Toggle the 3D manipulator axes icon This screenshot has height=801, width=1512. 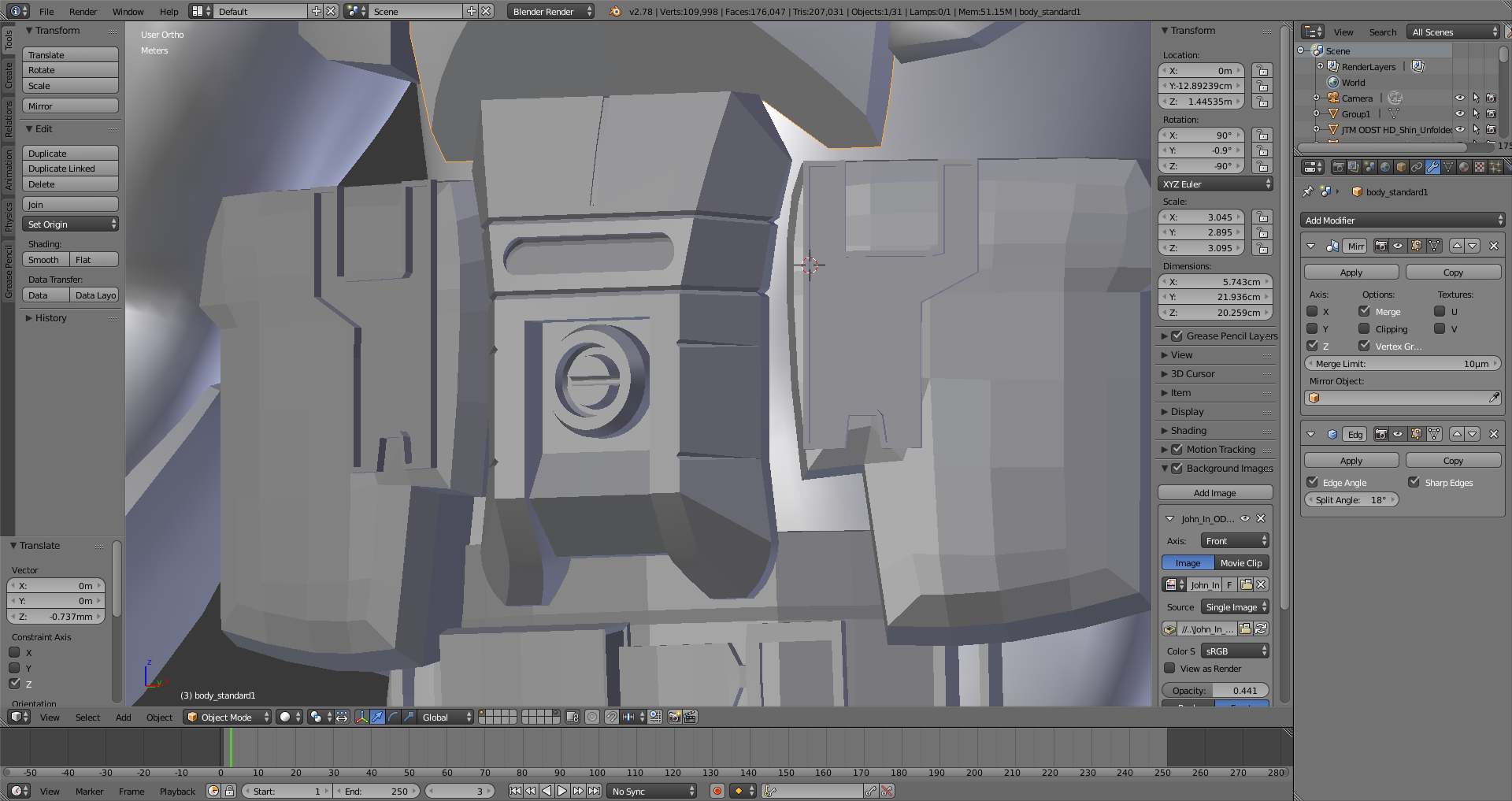[362, 717]
